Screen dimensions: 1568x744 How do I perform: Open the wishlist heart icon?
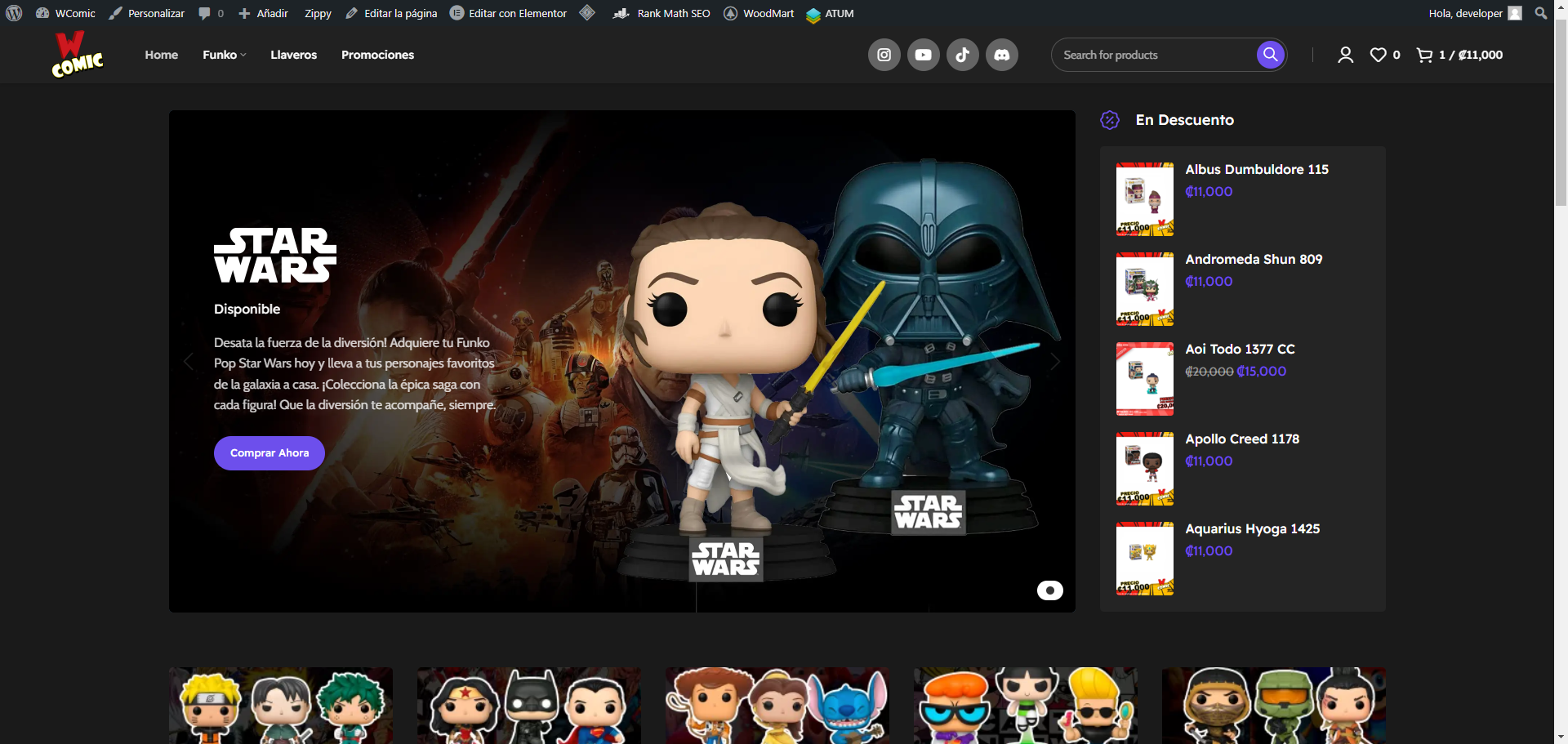click(x=1379, y=54)
